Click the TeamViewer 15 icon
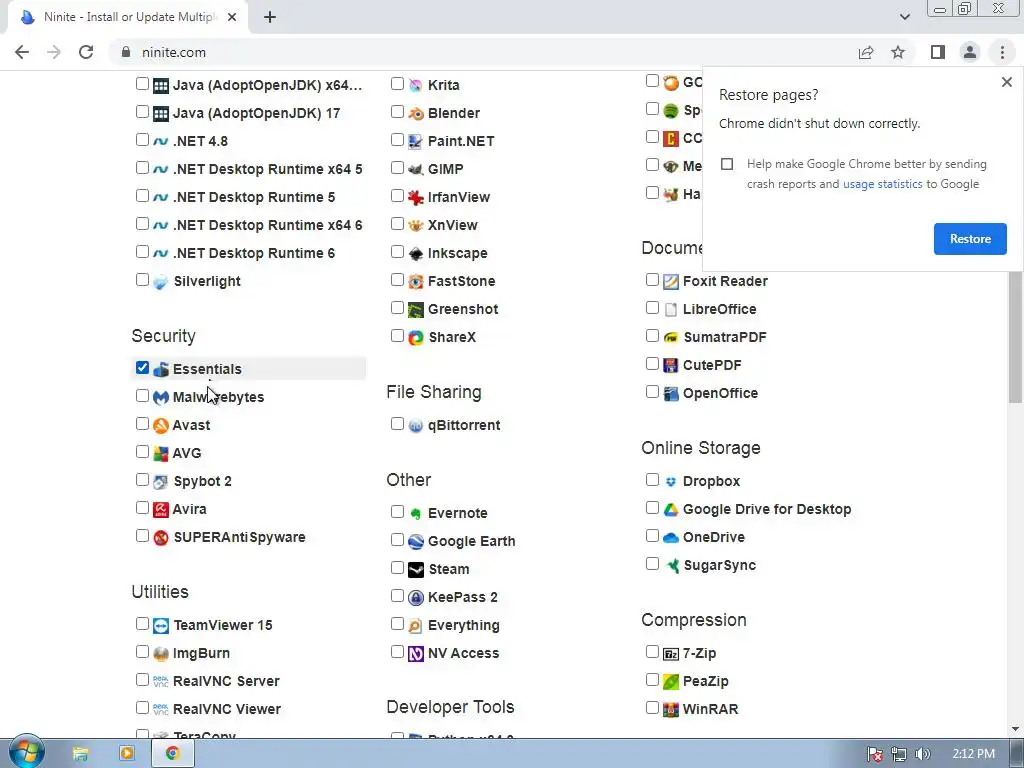 161,626
